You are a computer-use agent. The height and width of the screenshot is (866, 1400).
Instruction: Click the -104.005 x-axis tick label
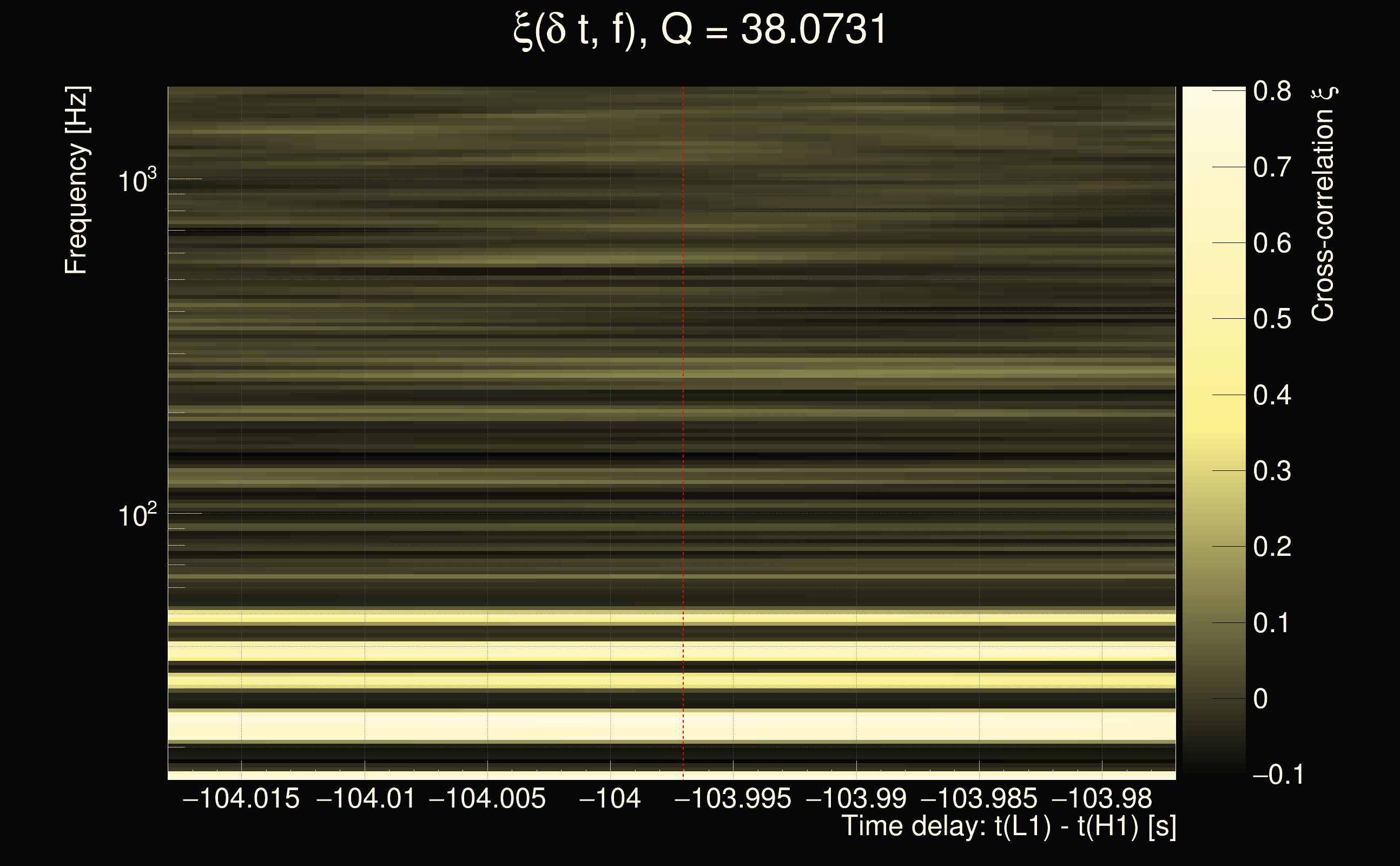[x=487, y=799]
